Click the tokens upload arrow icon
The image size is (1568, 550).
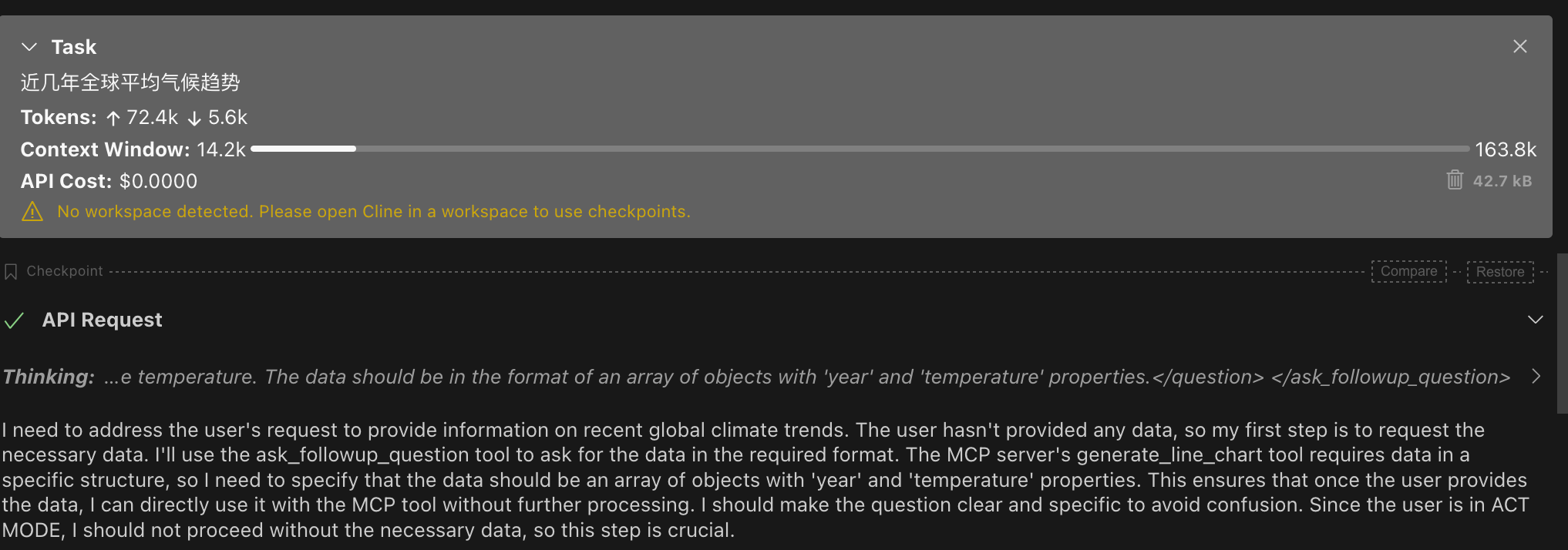click(x=113, y=118)
